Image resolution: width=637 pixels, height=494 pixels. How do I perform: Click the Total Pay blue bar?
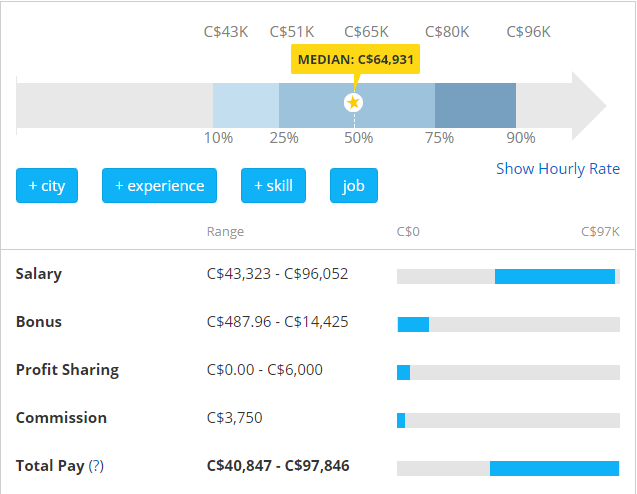[x=554, y=468]
